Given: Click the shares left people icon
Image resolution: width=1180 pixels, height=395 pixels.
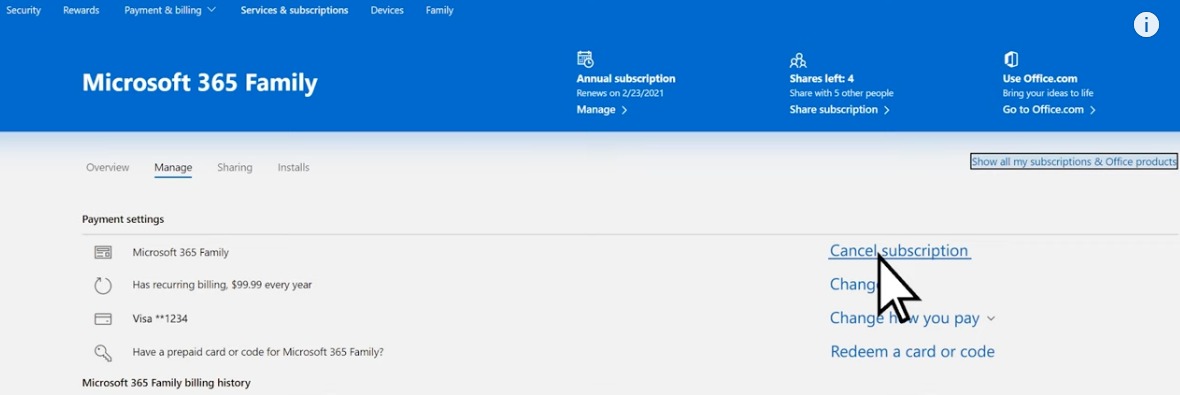Looking at the screenshot, I should [x=798, y=60].
